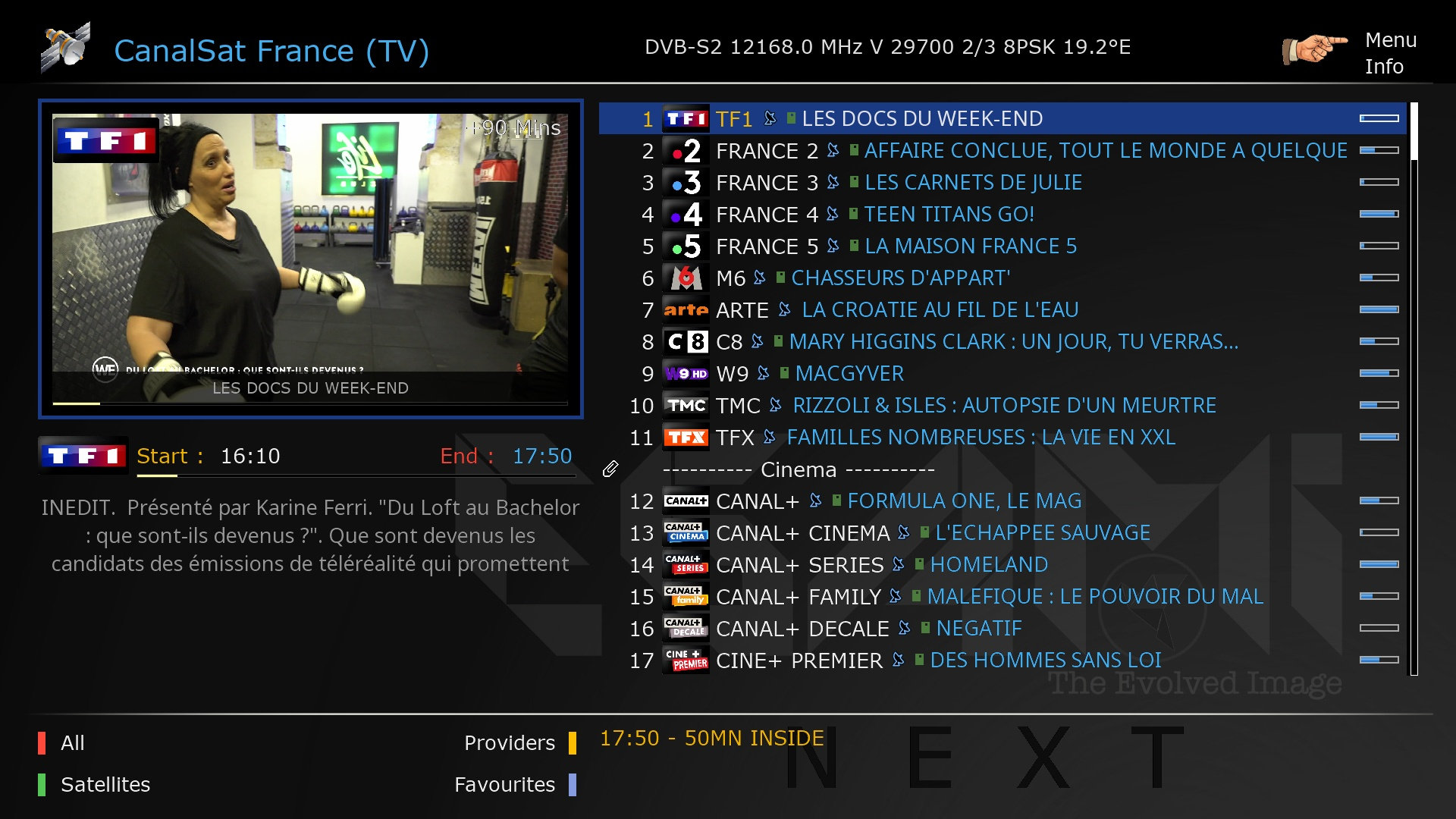Screen dimensions: 1456x819
Task: Select channel 10 TMC RIZZOLI & ISLES
Action: (1002, 405)
